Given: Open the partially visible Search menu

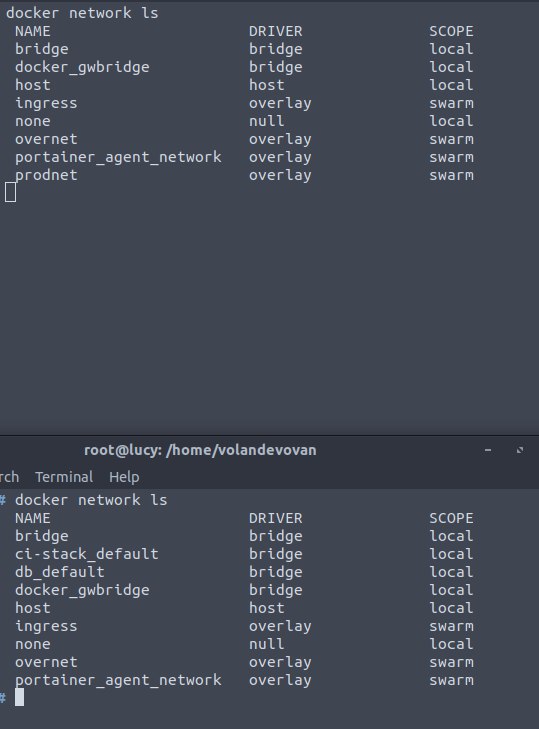Looking at the screenshot, I should pyautogui.click(x=9, y=477).
